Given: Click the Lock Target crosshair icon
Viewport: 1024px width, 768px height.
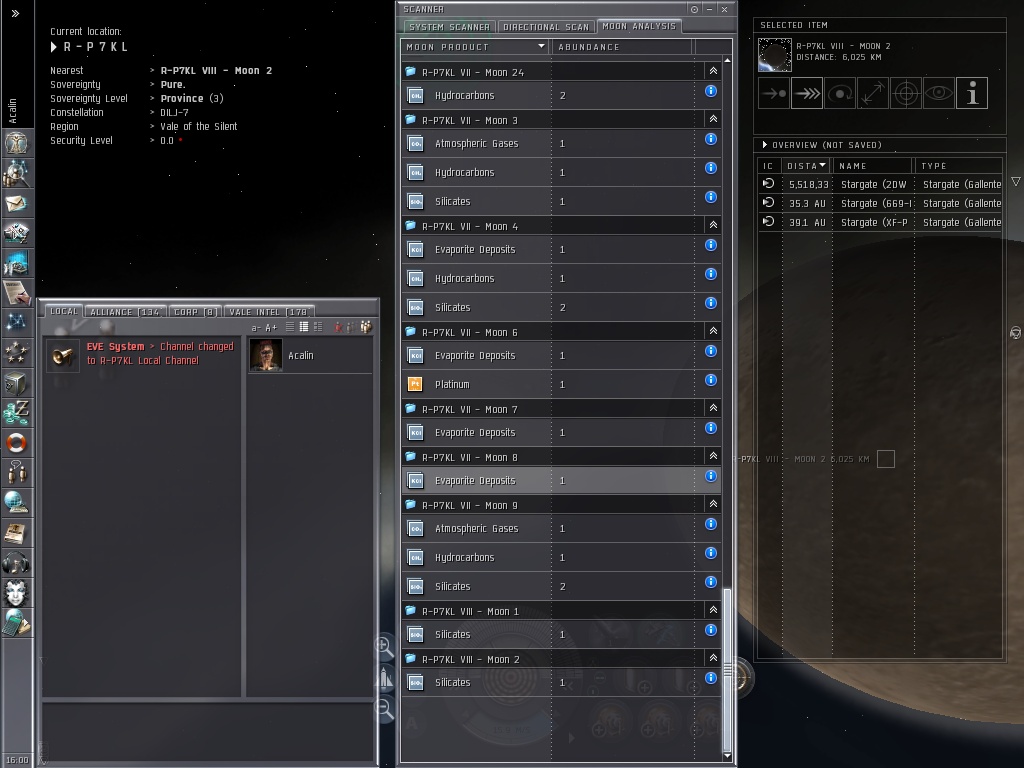Looking at the screenshot, I should coord(906,93).
